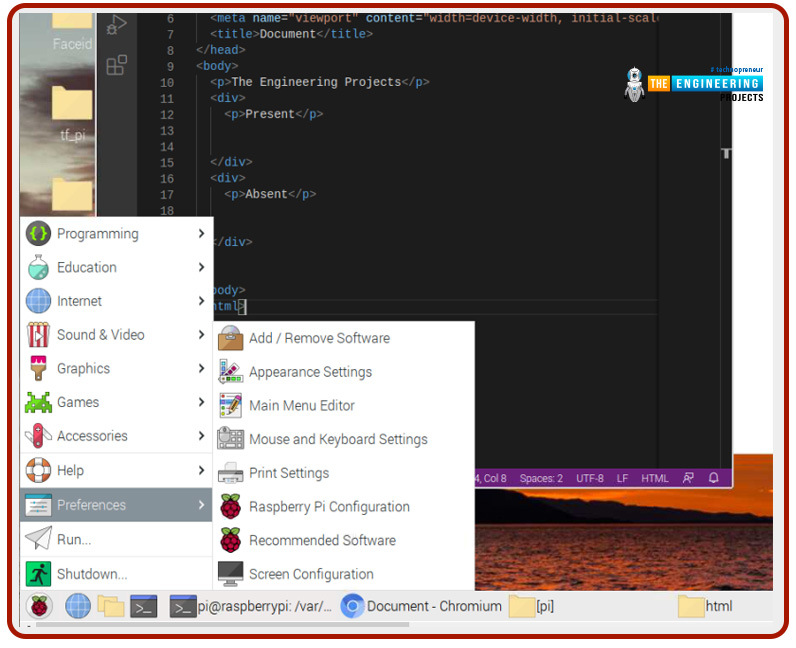Viewport: 796px width, 648px height.
Task: Switch to the html folder window
Action: (x=705, y=606)
